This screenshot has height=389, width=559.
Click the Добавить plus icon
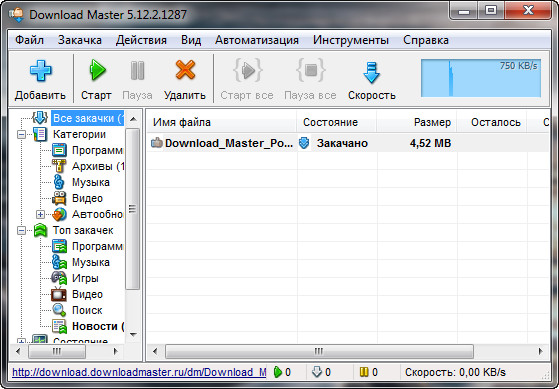pyautogui.click(x=41, y=71)
